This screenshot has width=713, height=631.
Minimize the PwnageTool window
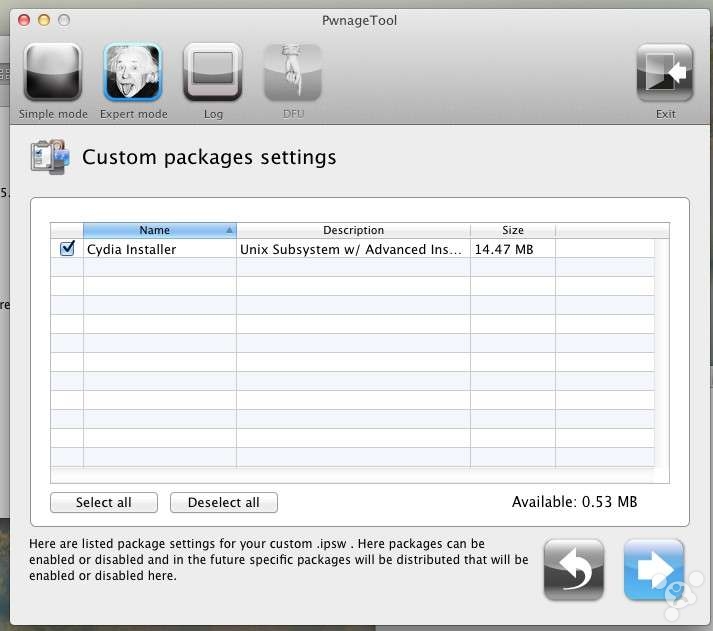pos(44,20)
